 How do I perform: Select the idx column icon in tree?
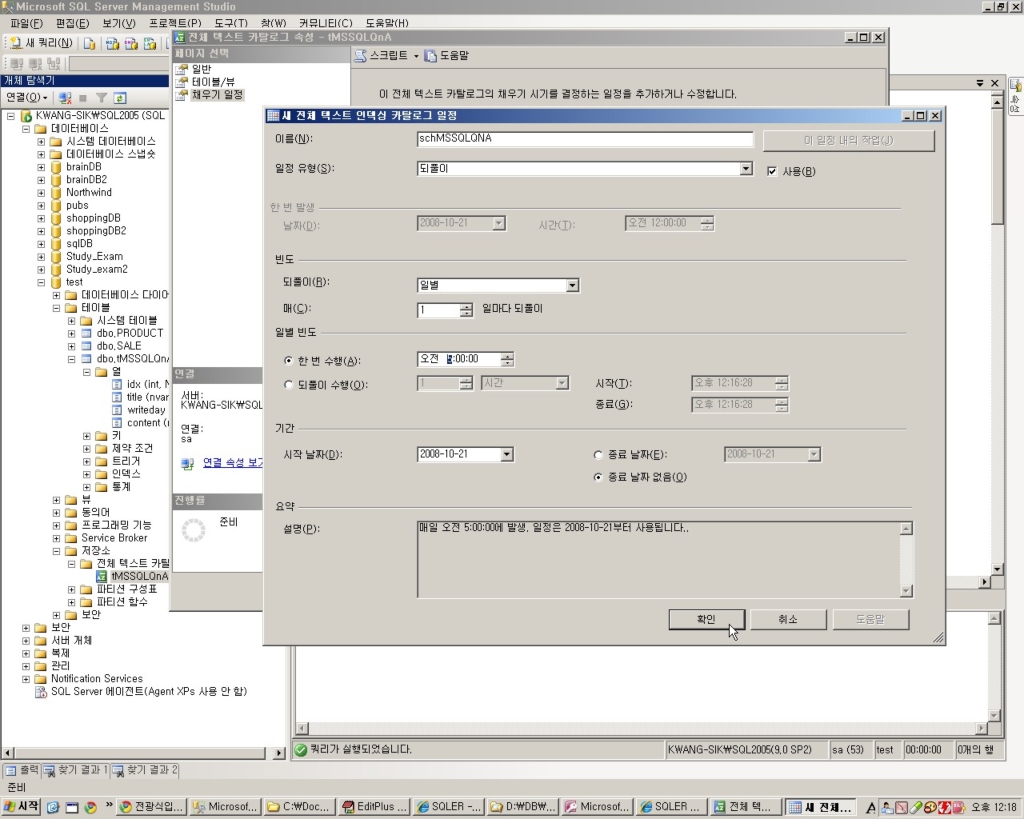118,384
